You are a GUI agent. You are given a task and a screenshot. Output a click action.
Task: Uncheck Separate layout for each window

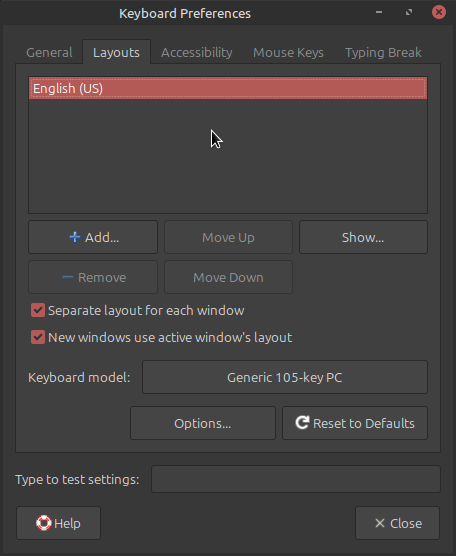[38, 310]
